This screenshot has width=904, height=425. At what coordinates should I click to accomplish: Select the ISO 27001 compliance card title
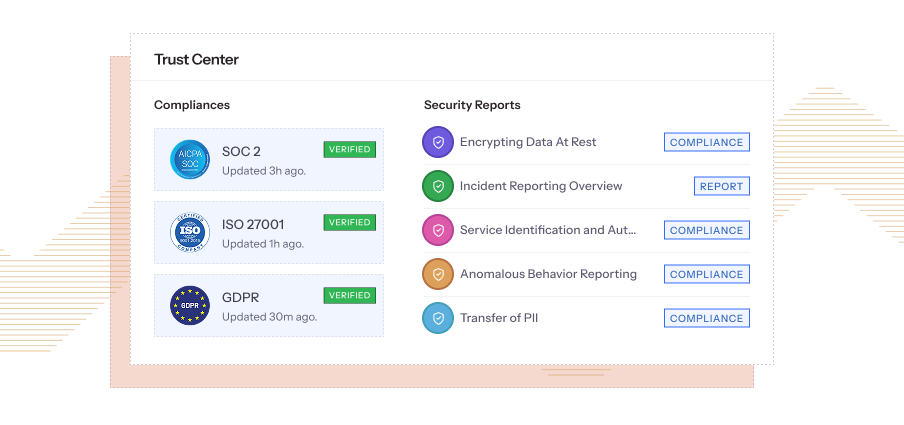[253, 224]
